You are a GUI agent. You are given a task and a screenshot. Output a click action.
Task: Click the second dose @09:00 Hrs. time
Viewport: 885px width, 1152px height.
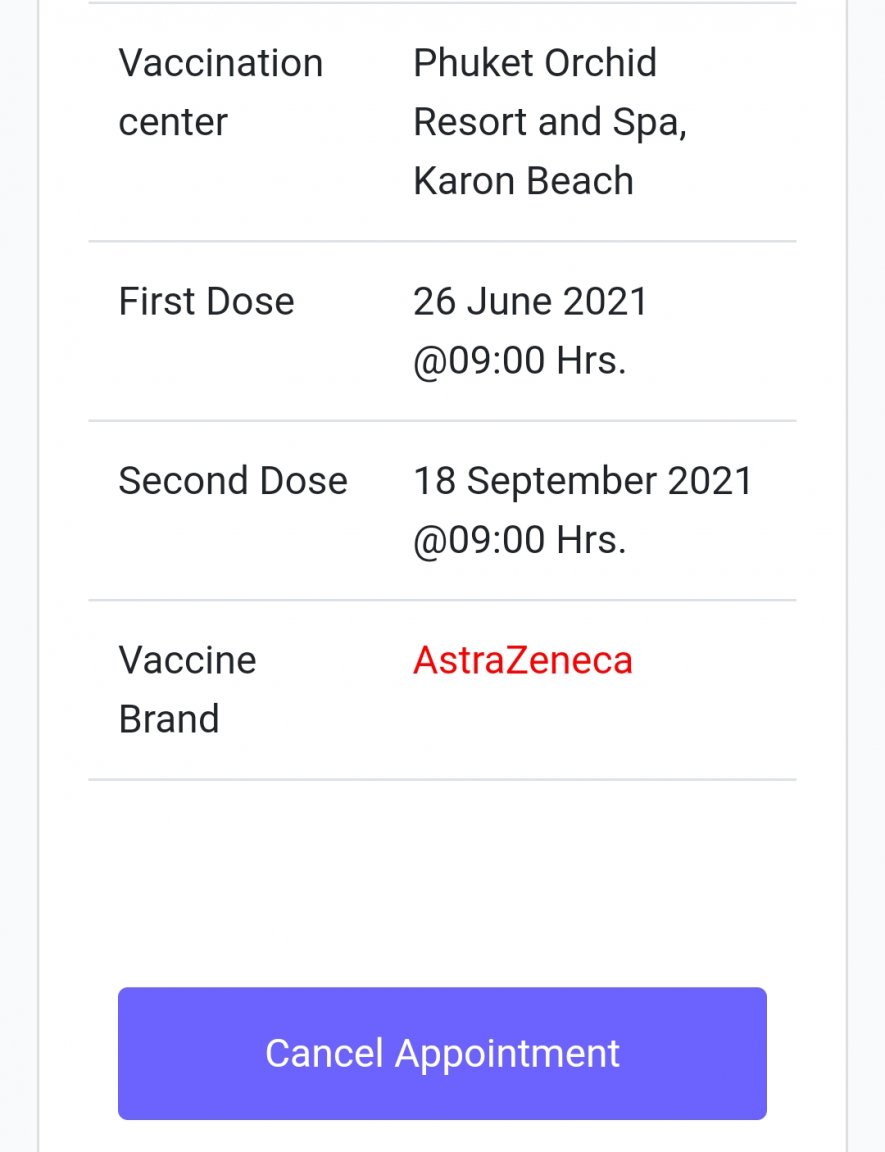pos(519,540)
